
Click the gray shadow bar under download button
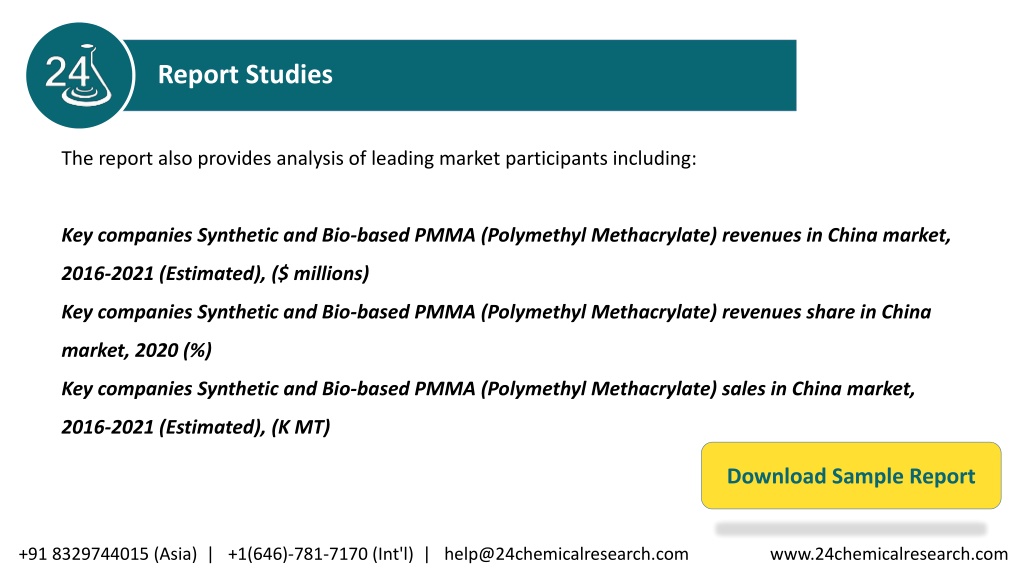tap(850, 528)
